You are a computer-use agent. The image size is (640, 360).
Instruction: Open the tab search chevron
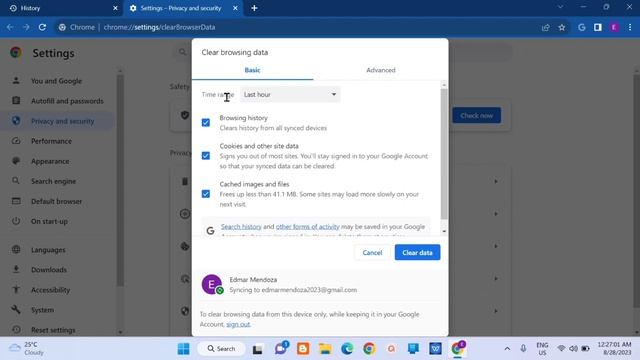tap(560, 7)
